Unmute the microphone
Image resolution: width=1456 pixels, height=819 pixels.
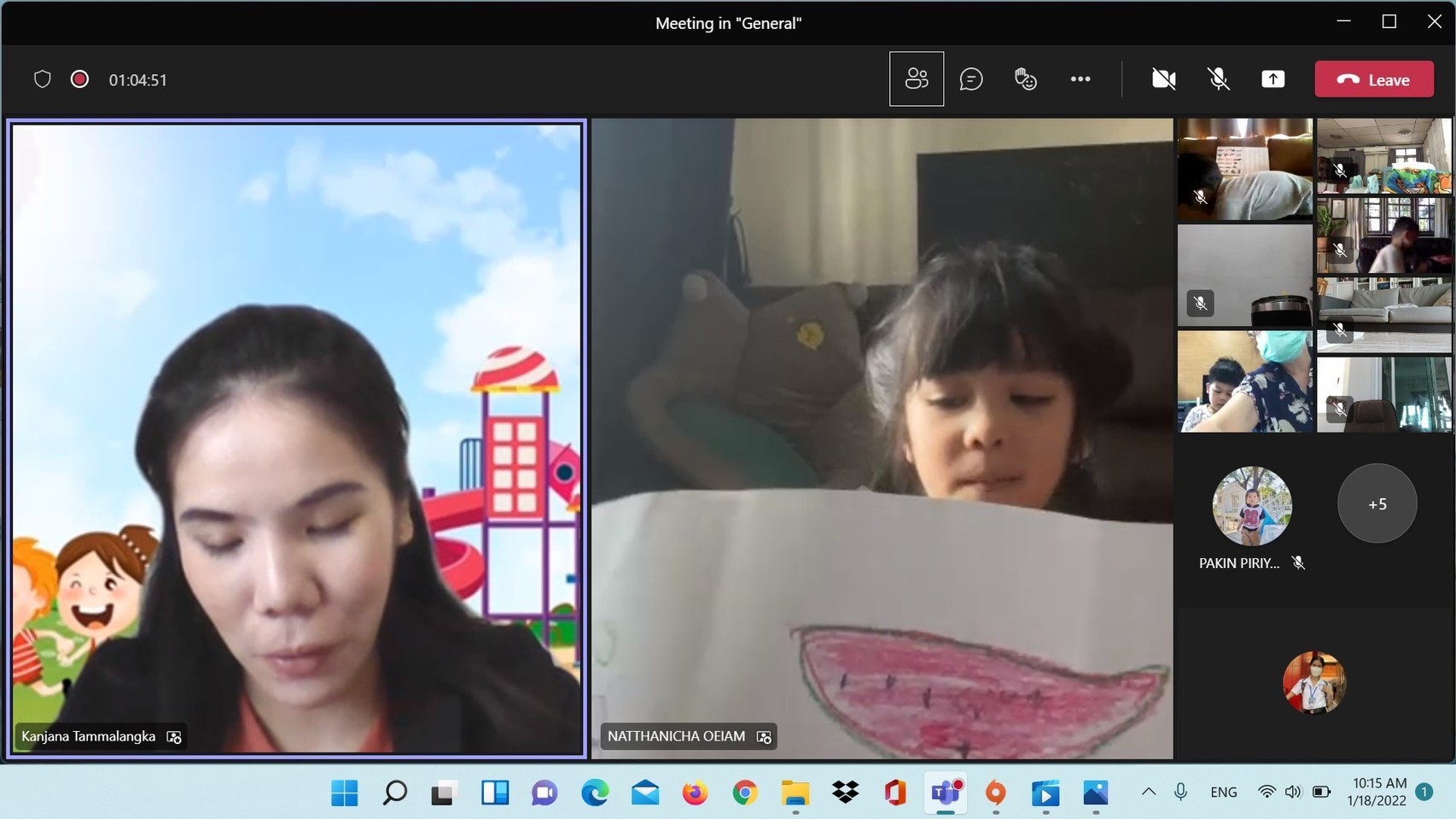pos(1218,79)
